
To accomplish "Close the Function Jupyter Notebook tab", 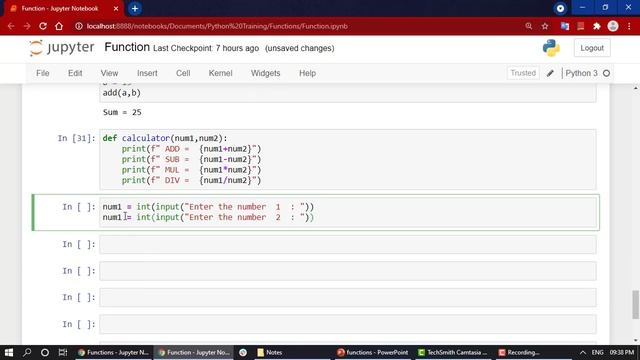I will (x=116, y=9).
